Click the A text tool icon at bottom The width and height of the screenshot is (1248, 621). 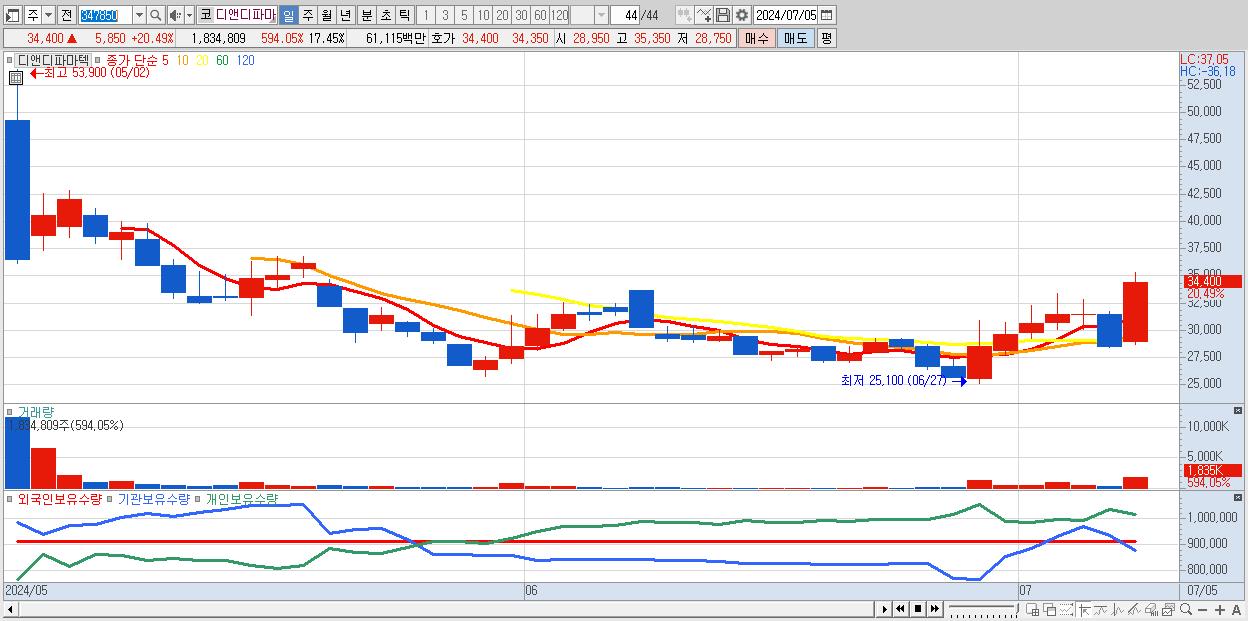coord(1237,610)
